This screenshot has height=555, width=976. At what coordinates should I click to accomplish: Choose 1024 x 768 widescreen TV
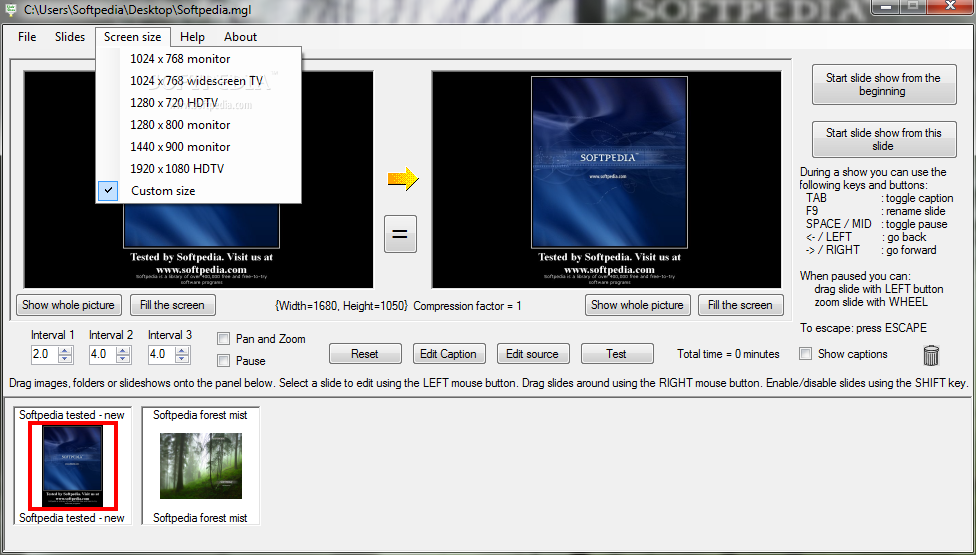click(199, 80)
